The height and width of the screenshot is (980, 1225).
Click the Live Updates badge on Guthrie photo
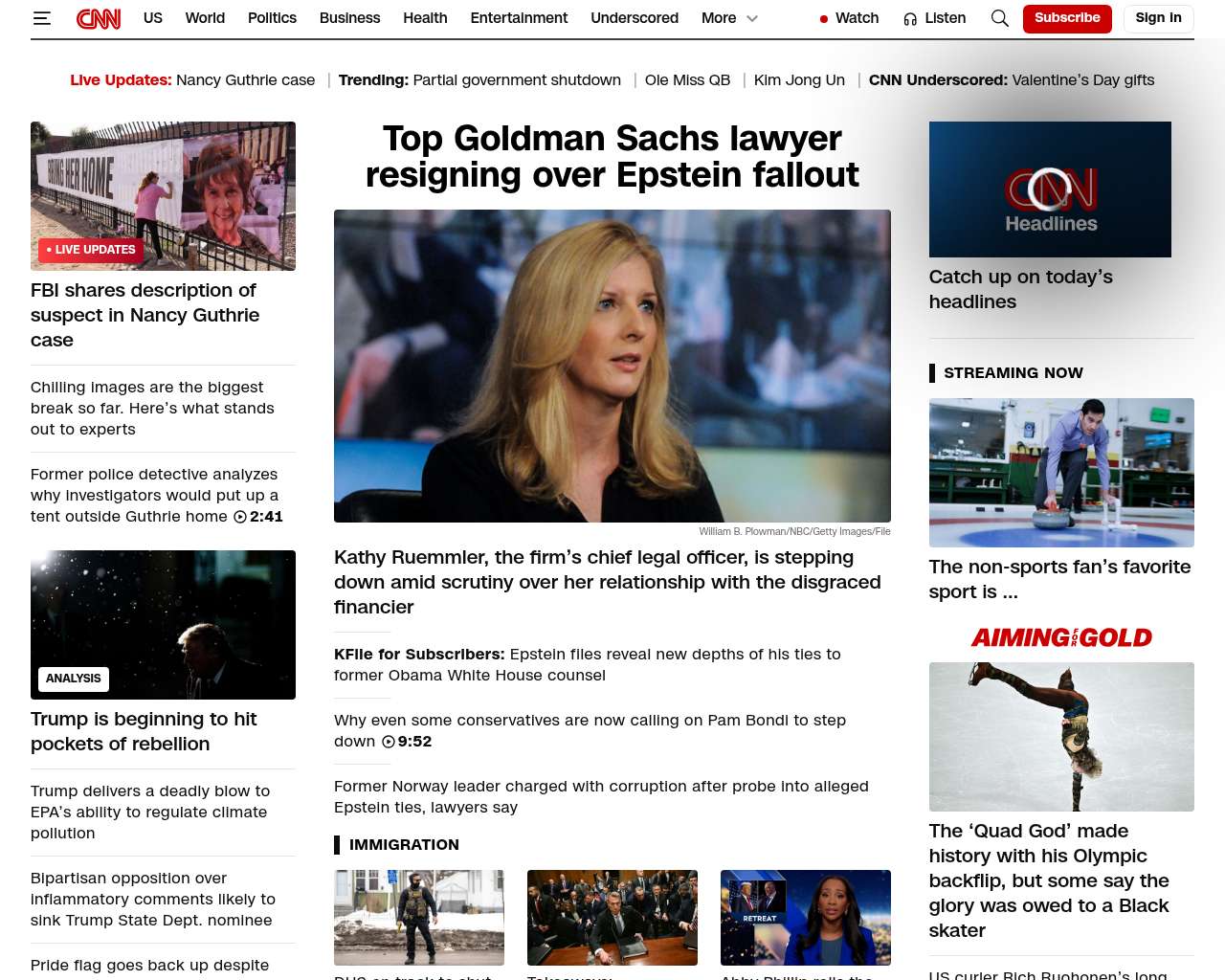(x=91, y=250)
